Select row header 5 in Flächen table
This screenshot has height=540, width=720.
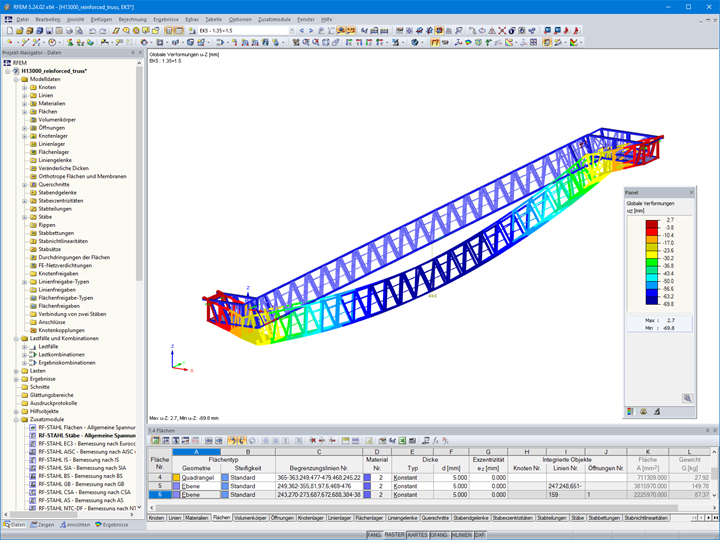click(x=160, y=486)
